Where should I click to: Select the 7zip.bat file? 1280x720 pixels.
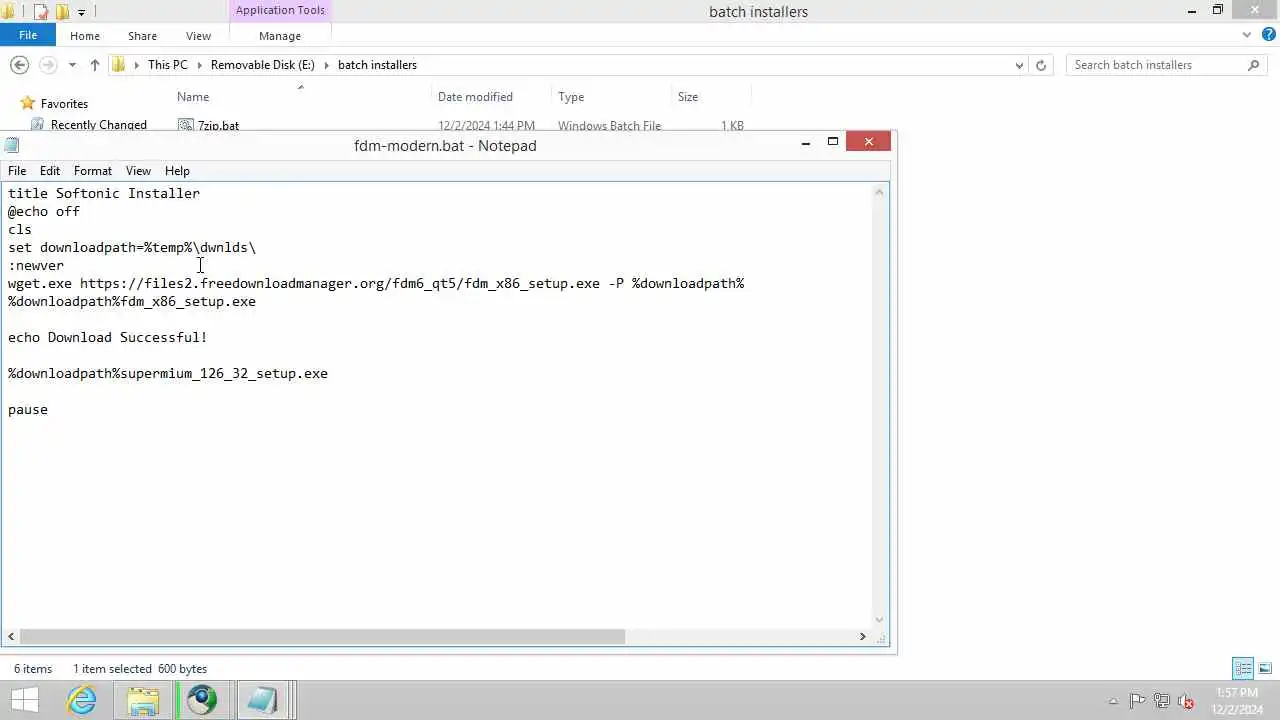(218, 126)
